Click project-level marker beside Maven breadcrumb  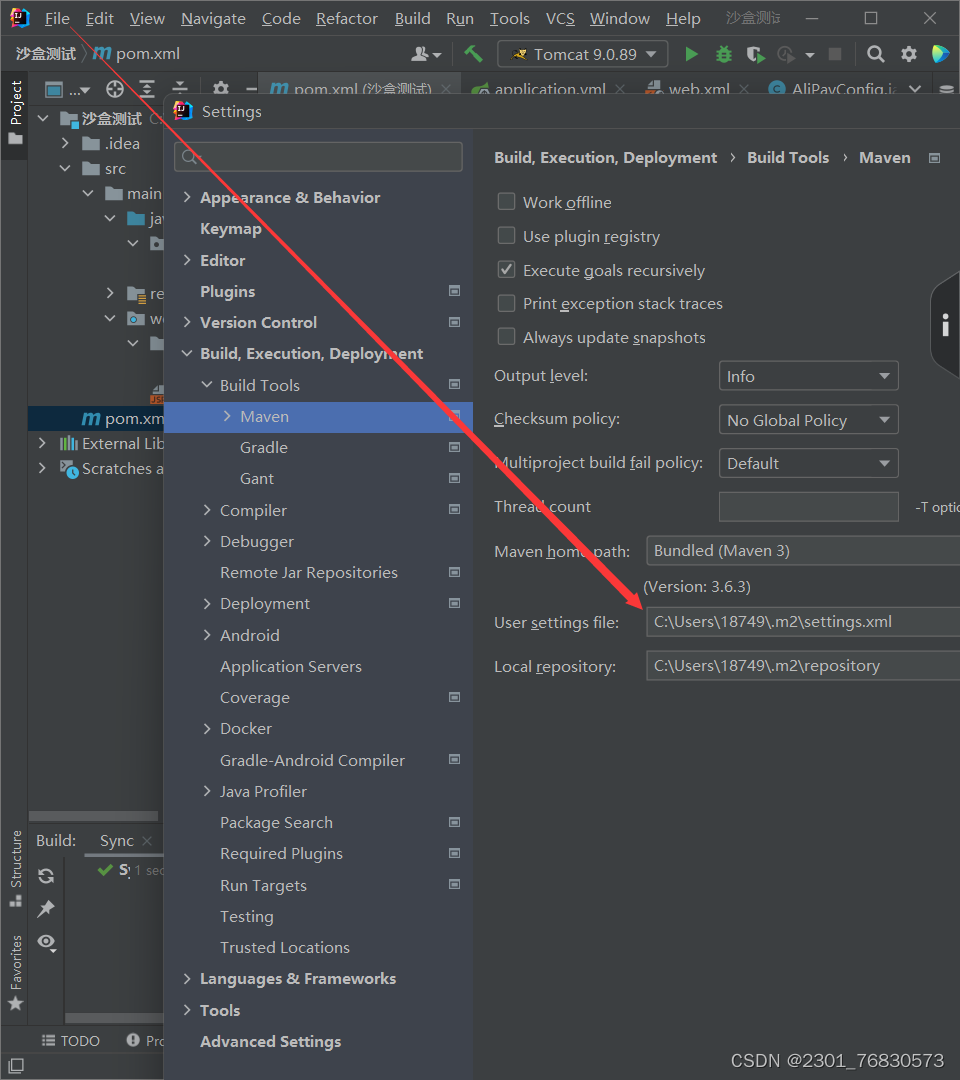(935, 158)
